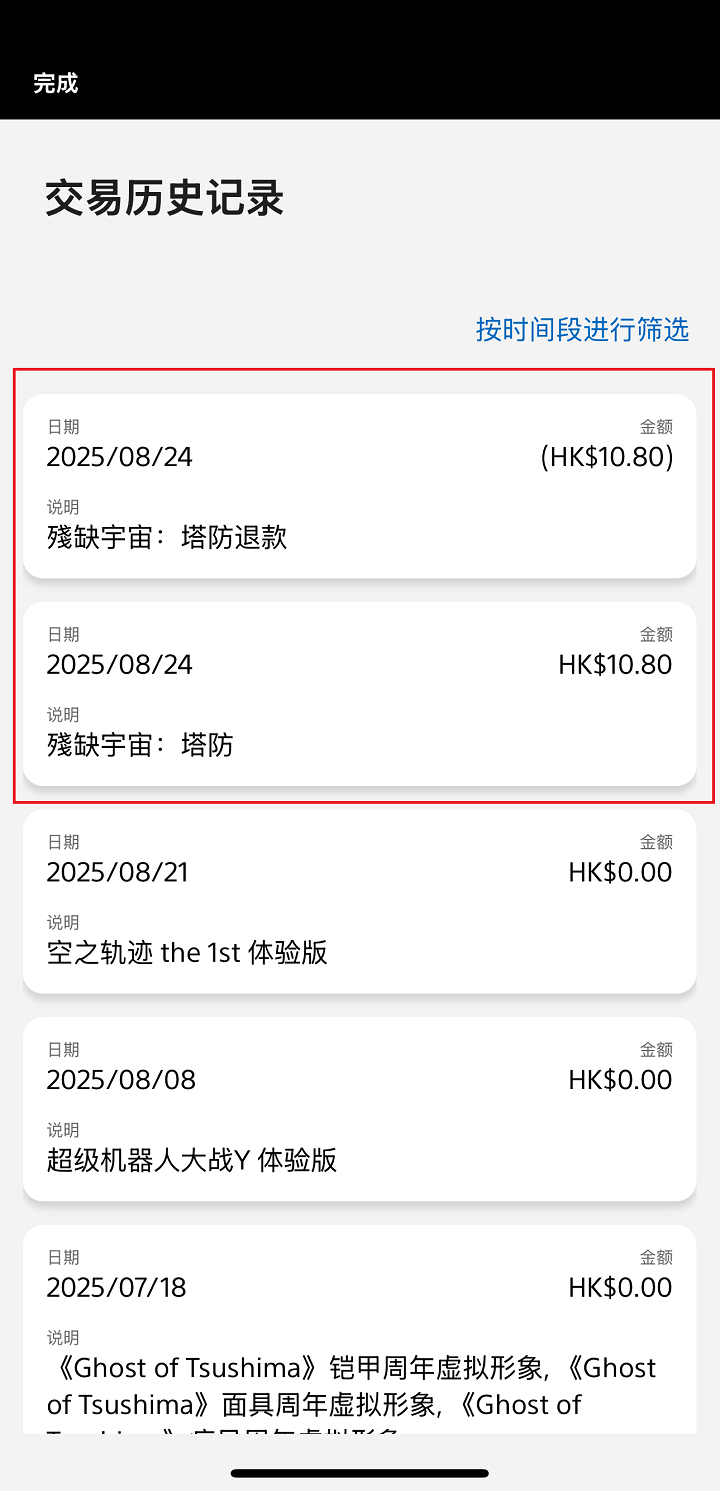Tap the 金额 label on the 塔防退款 card

656,427
